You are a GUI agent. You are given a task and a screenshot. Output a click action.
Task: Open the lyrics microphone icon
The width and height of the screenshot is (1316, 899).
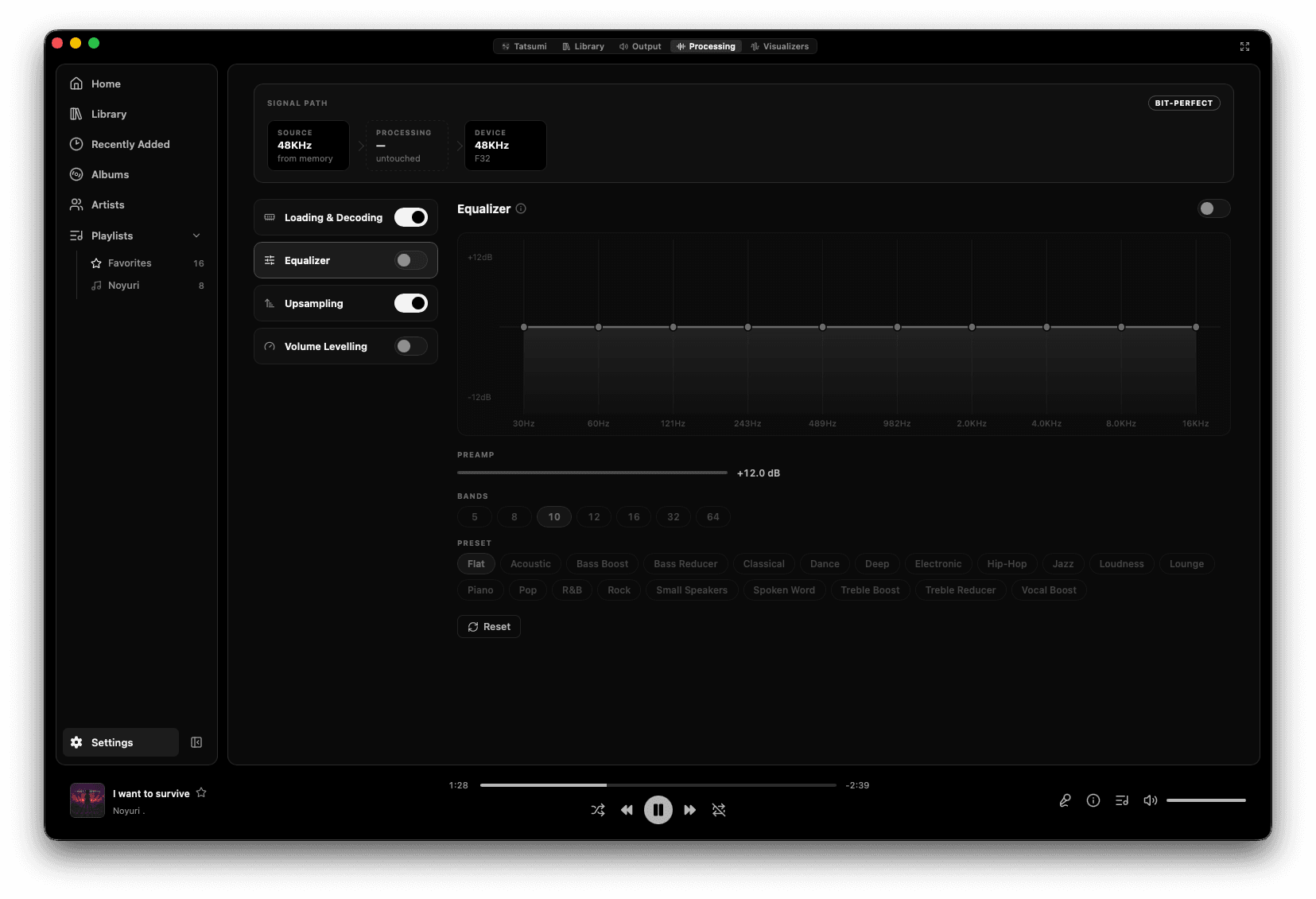[x=1065, y=800]
